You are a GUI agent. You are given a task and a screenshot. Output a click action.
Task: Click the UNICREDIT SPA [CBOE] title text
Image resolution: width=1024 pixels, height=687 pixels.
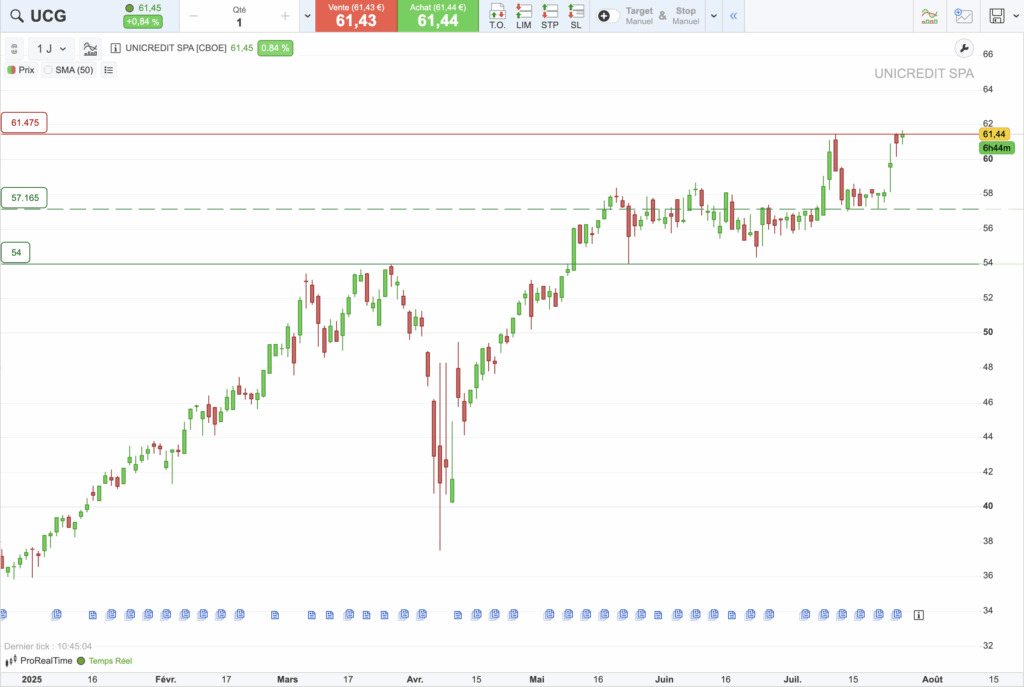pyautogui.click(x=176, y=48)
